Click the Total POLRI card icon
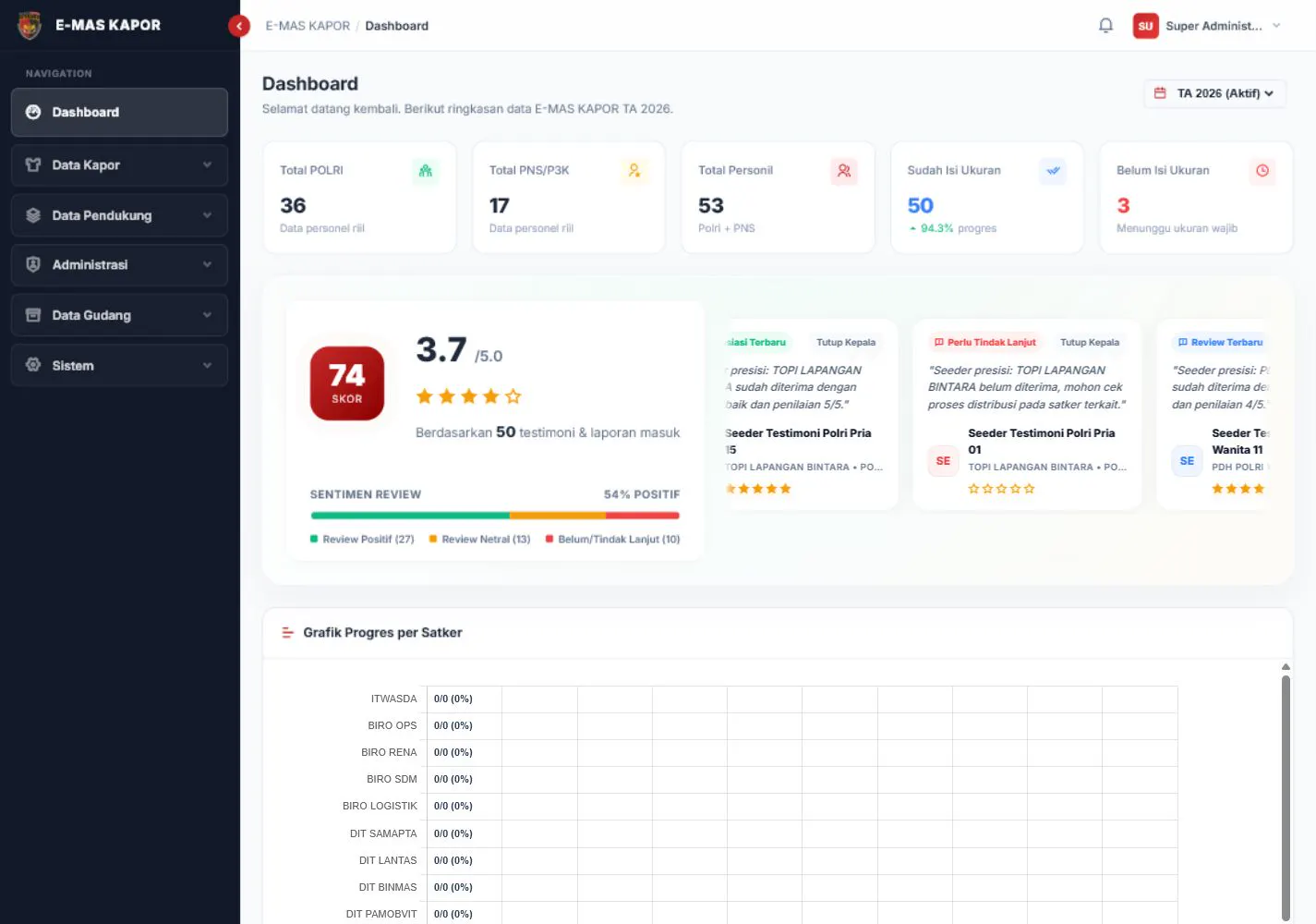The width and height of the screenshot is (1316, 924). (426, 171)
